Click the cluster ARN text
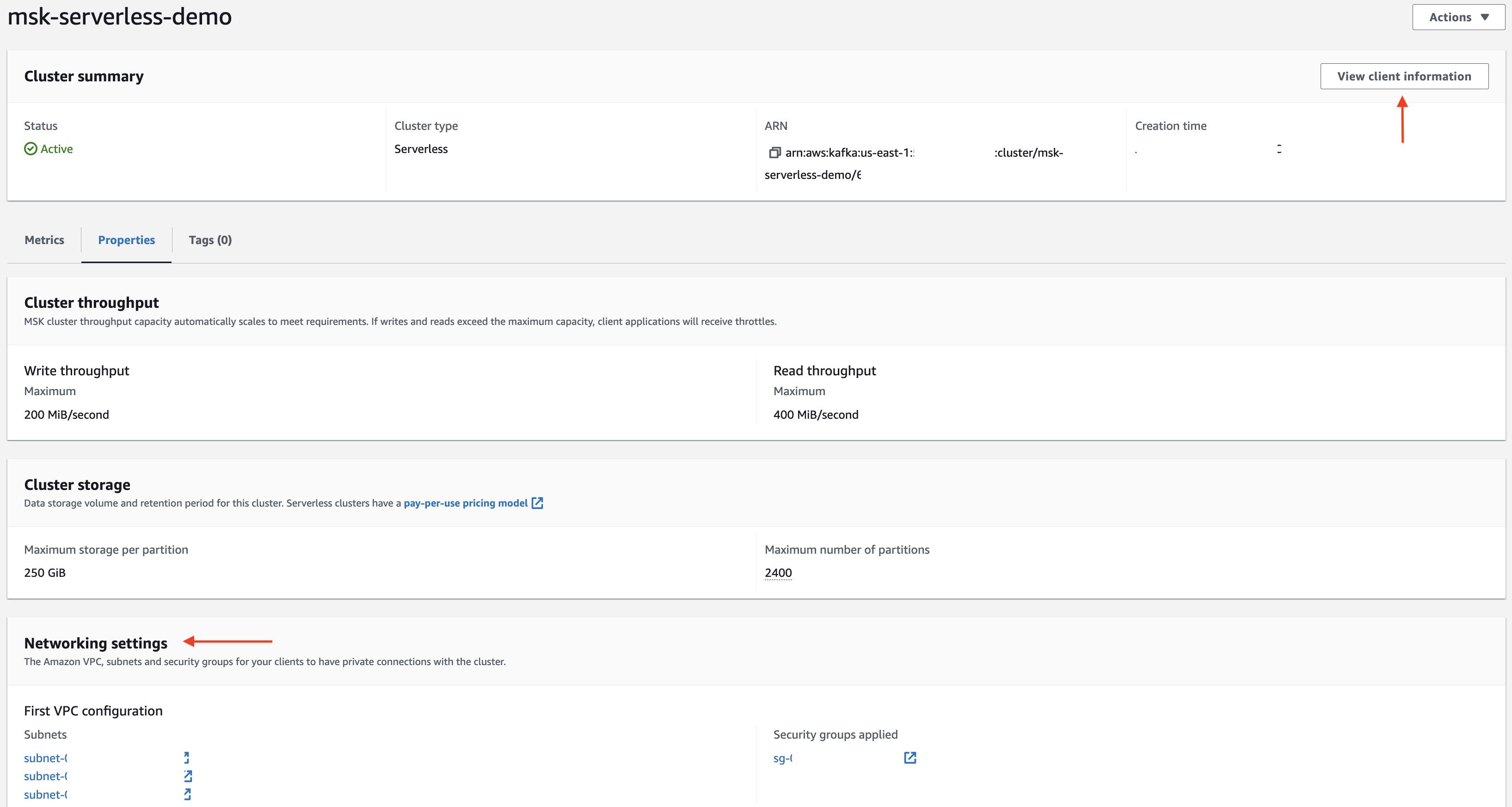Image resolution: width=1512 pixels, height=807 pixels. (914, 164)
